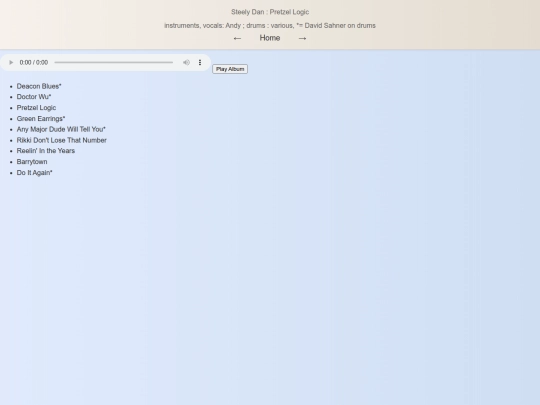Select the track Doctor Wu*
This screenshot has width=540, height=405.
click(34, 97)
